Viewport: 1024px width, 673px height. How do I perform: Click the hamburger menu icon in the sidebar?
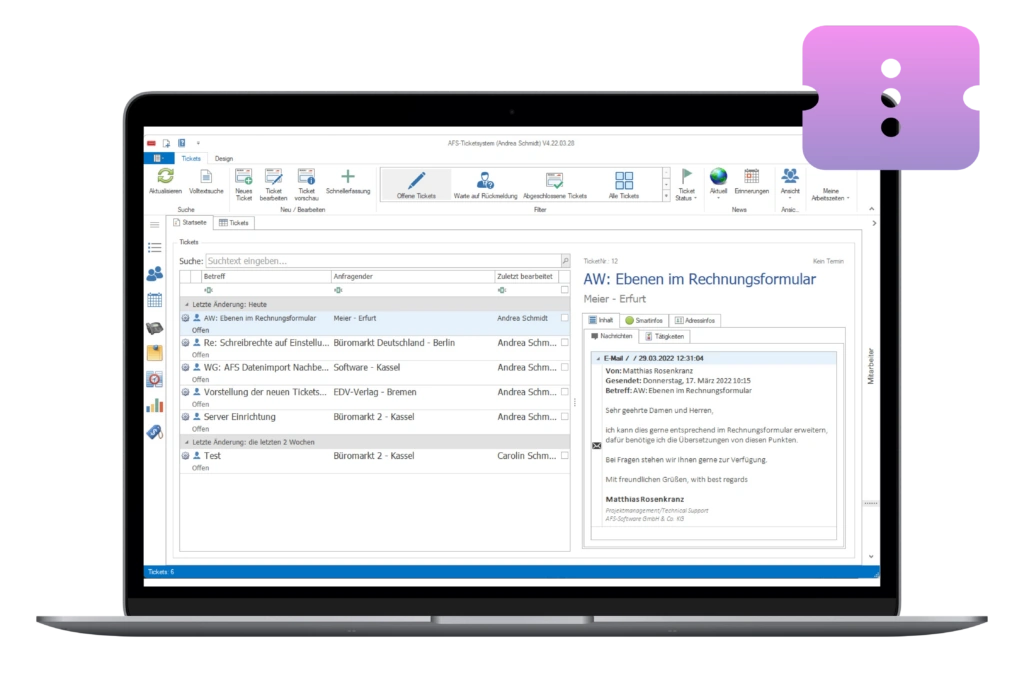[155, 225]
